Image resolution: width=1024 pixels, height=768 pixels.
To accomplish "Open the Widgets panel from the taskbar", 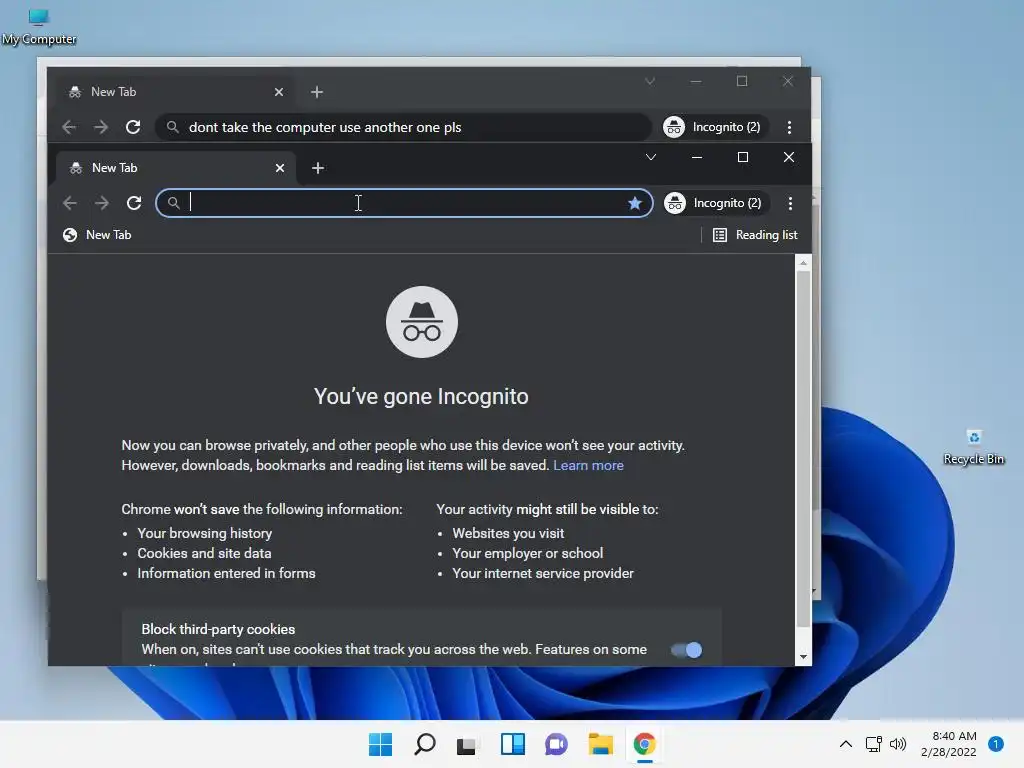I will (513, 744).
